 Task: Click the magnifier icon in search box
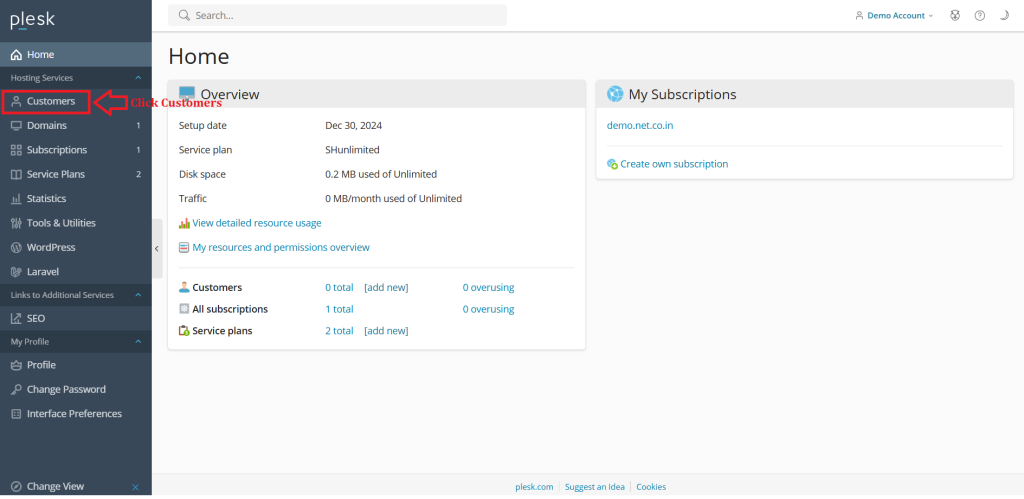tap(184, 15)
